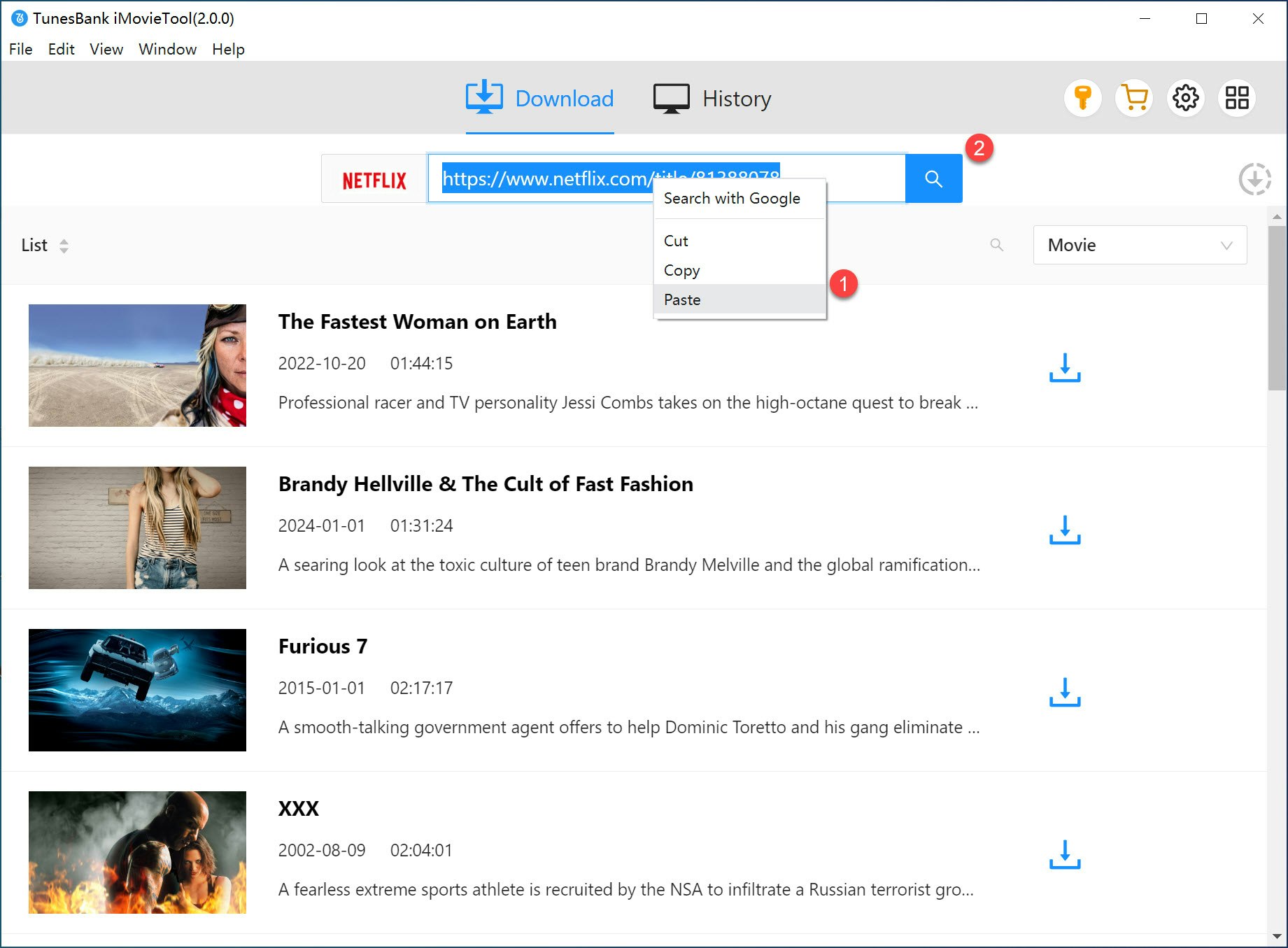Click title "Brandy Hellville & The Cult of Fast Fashion"
The width and height of the screenshot is (1288, 948).
point(486,484)
